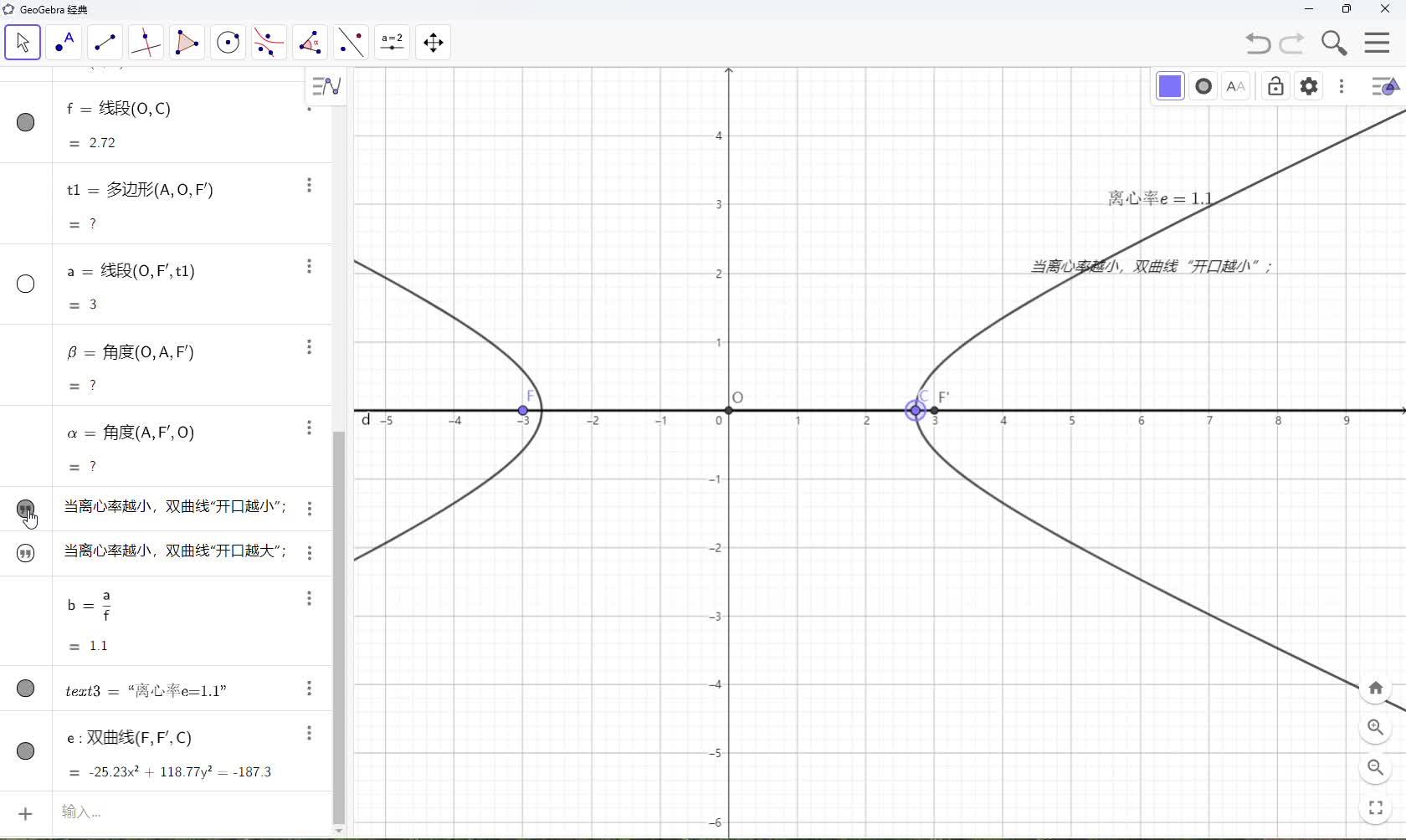Select the Move arrow tool
1406x840 pixels.
click(23, 43)
